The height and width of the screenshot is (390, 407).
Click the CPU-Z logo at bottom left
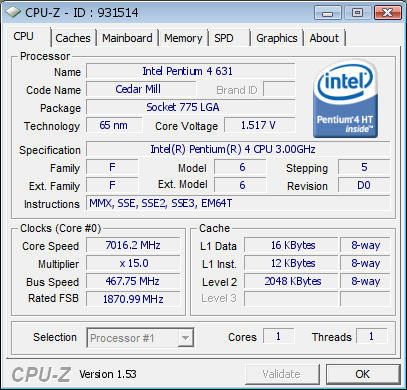41,374
